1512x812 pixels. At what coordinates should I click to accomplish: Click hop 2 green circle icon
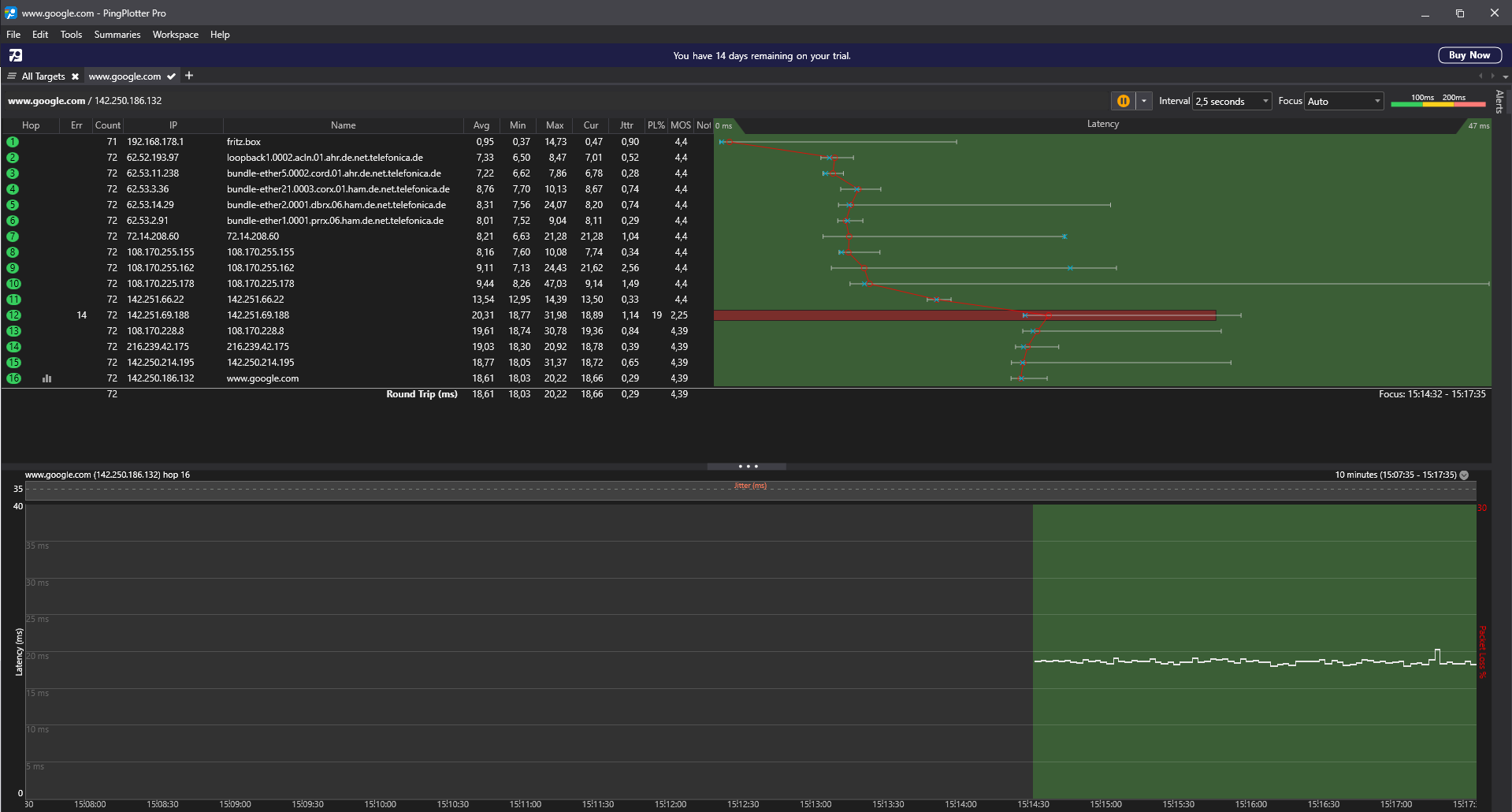pos(13,158)
